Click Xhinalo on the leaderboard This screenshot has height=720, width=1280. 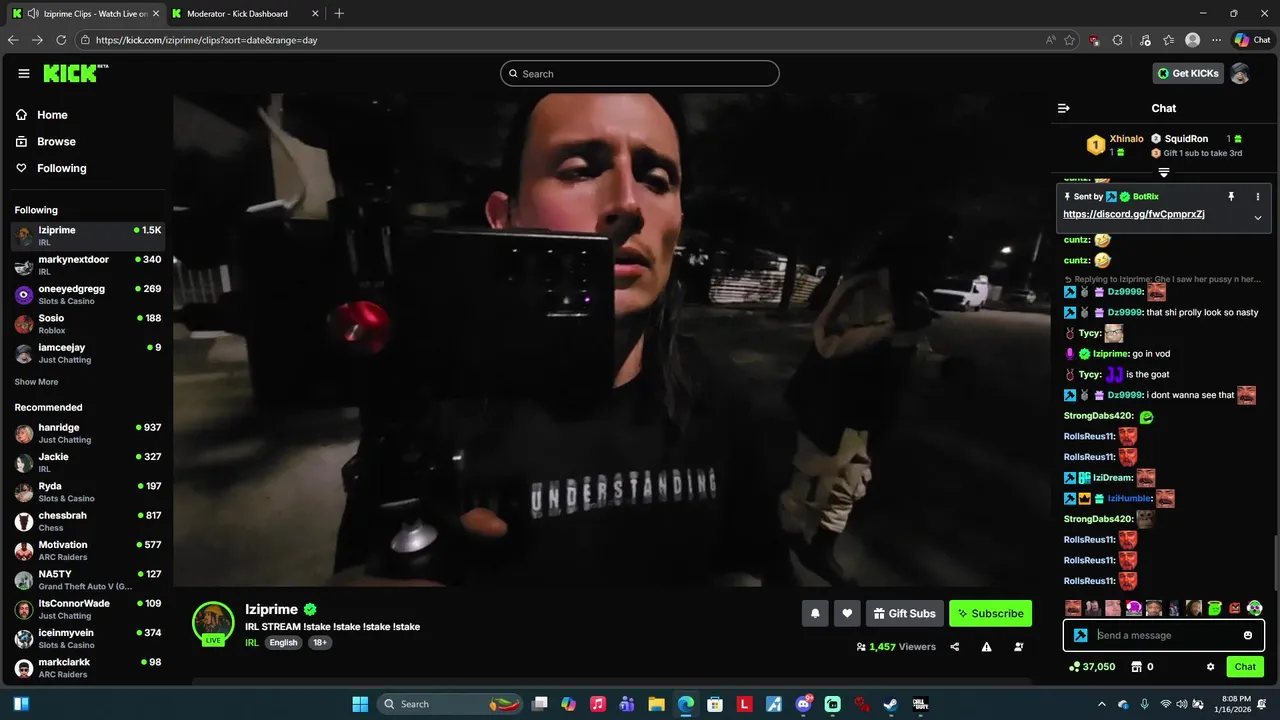(x=1126, y=139)
